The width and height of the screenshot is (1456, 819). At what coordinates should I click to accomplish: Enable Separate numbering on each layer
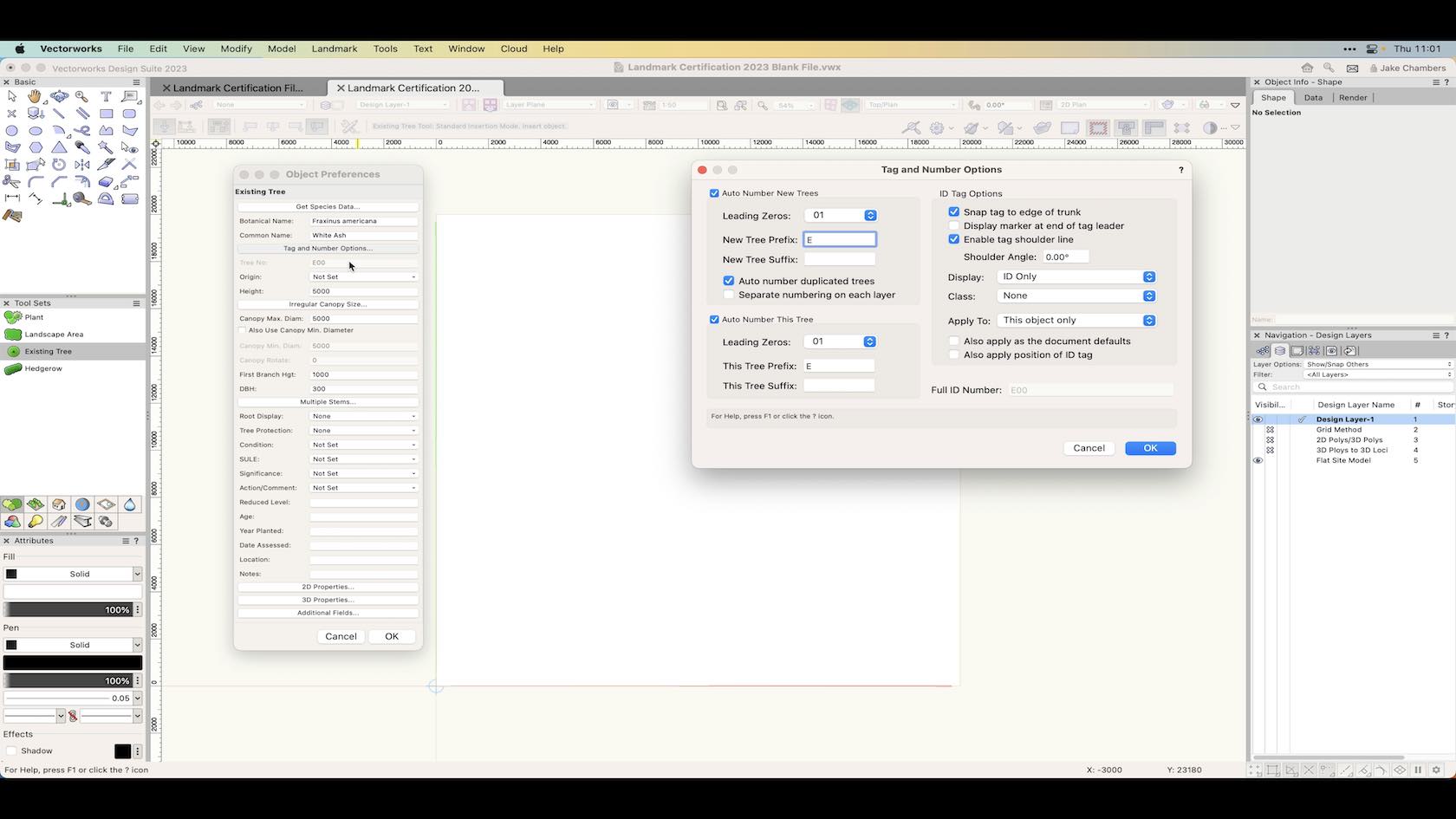click(x=729, y=295)
